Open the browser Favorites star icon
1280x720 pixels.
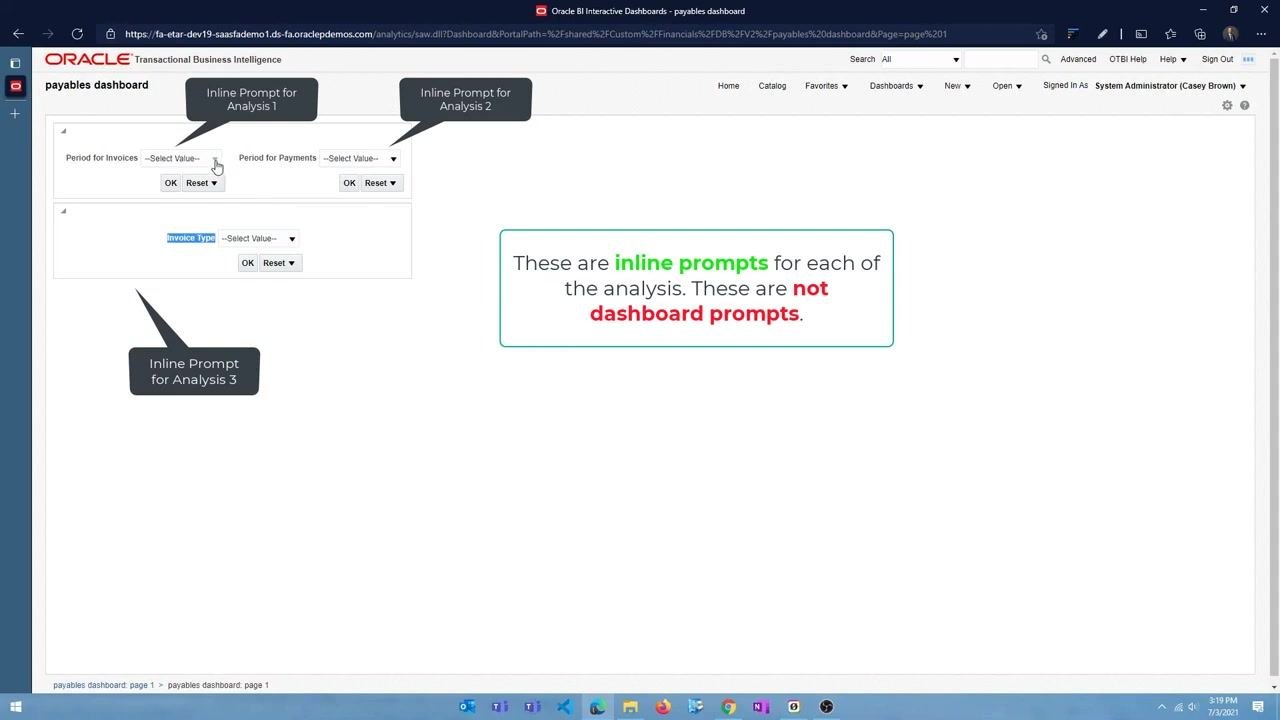(x=1170, y=34)
